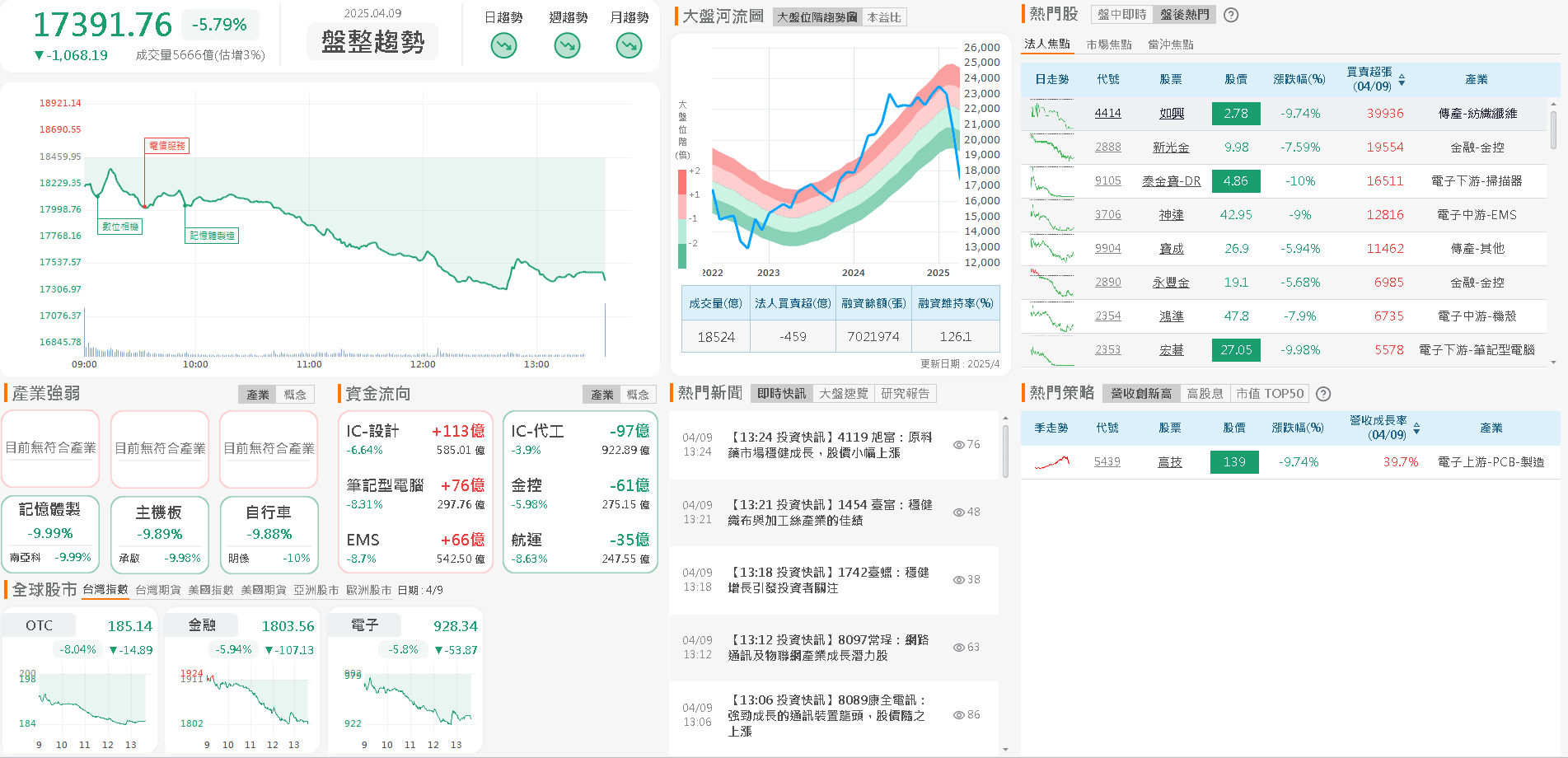1568x758 pixels.
Task: Click the 週趨勢 downtrend icon
Action: [567, 45]
